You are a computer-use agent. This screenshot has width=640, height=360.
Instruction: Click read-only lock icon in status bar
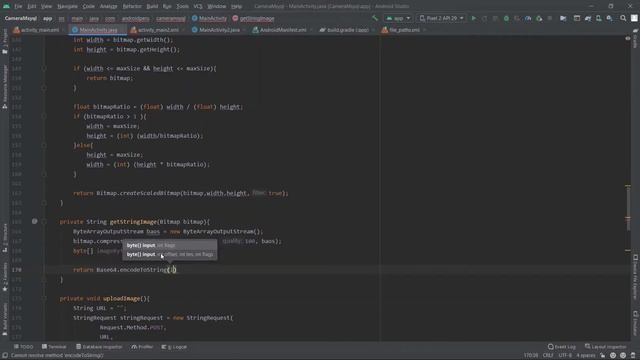[602, 356]
